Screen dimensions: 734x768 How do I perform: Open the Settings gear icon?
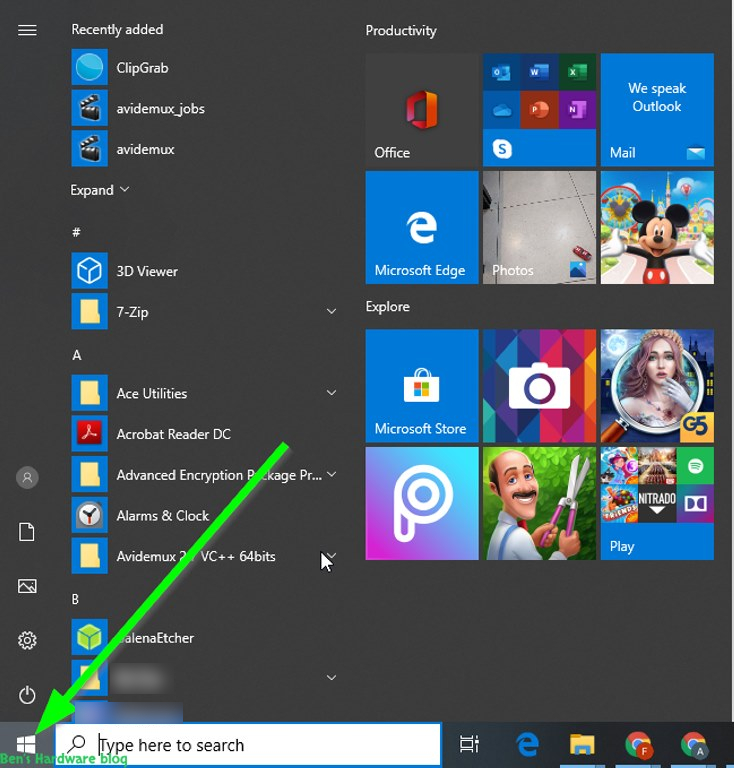click(27, 640)
